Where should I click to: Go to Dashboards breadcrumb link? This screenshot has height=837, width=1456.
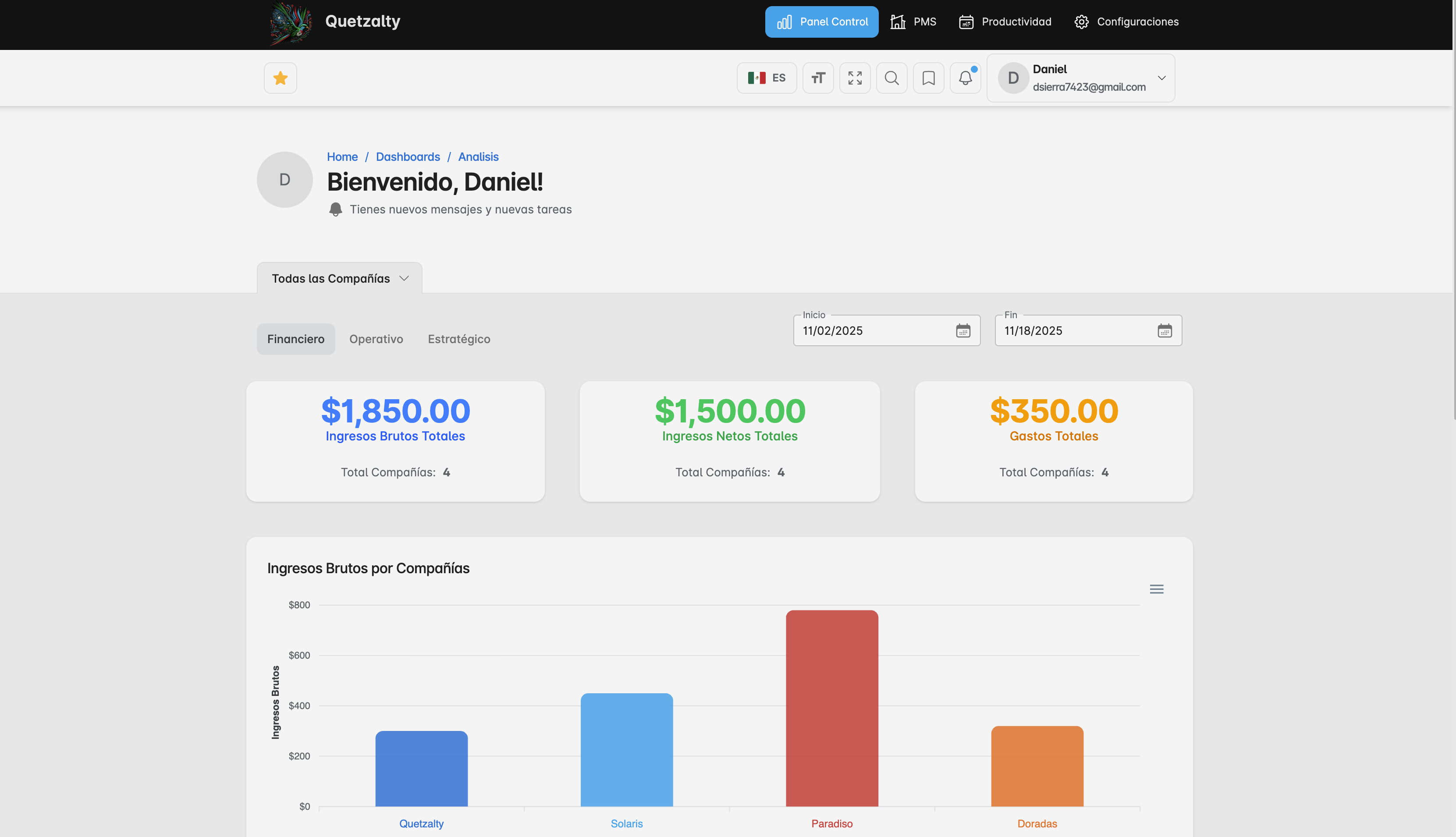click(x=408, y=157)
